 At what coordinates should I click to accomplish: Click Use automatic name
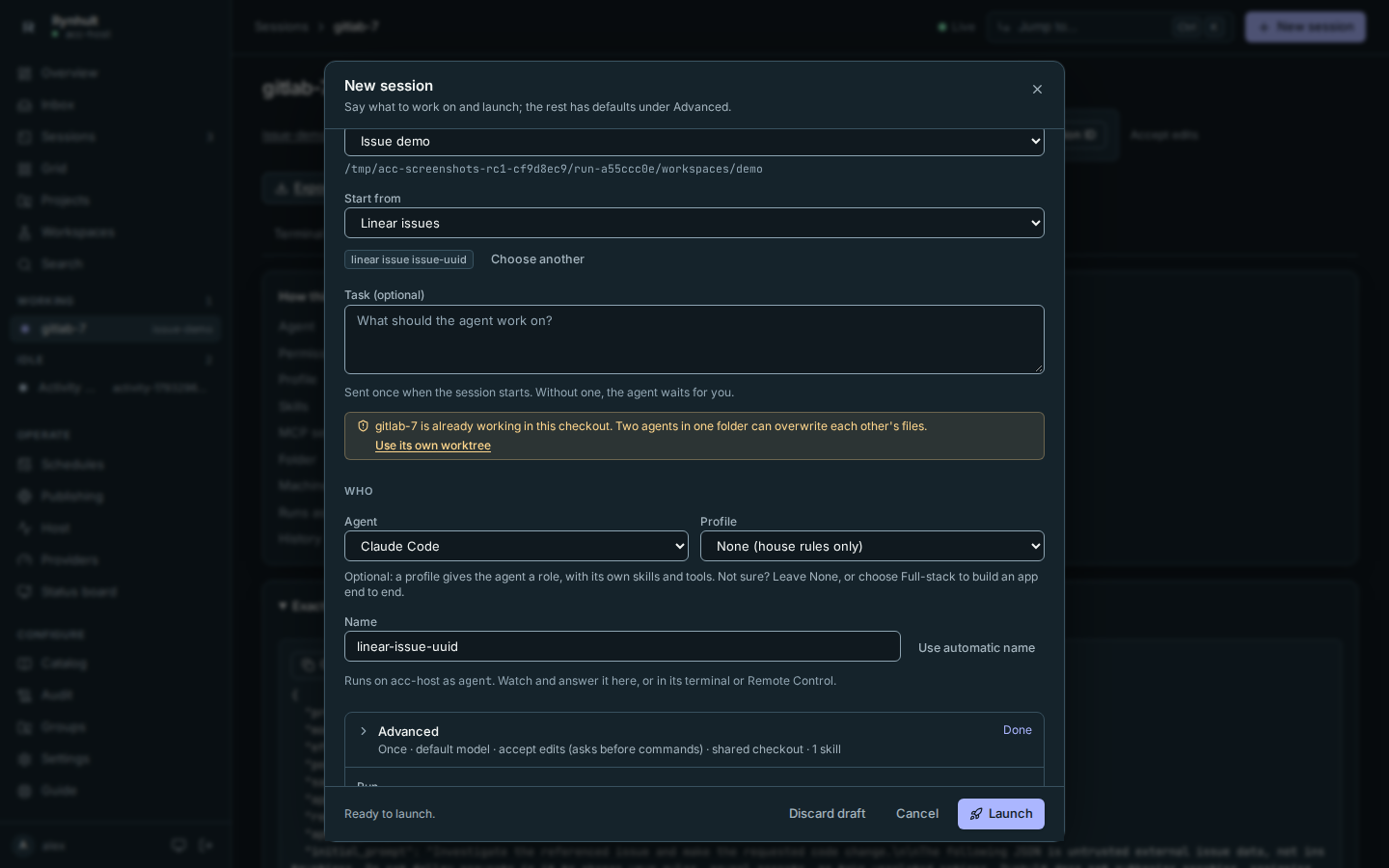pos(976,648)
